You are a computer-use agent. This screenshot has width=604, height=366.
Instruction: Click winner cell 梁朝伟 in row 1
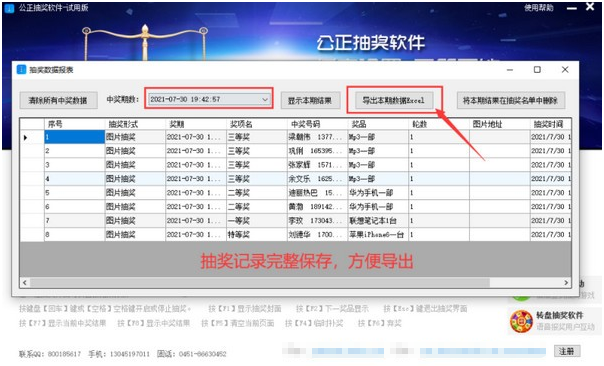317,137
